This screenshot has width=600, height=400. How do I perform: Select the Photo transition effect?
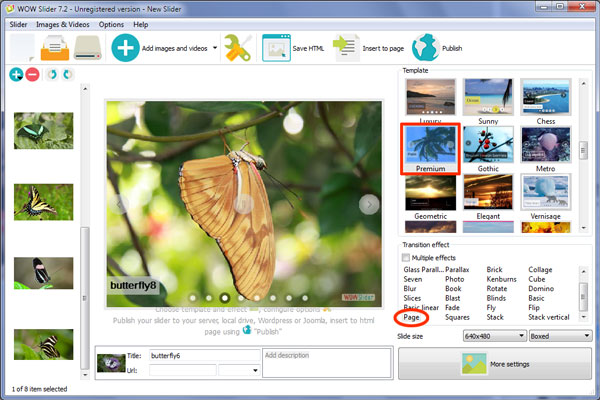coord(455,279)
